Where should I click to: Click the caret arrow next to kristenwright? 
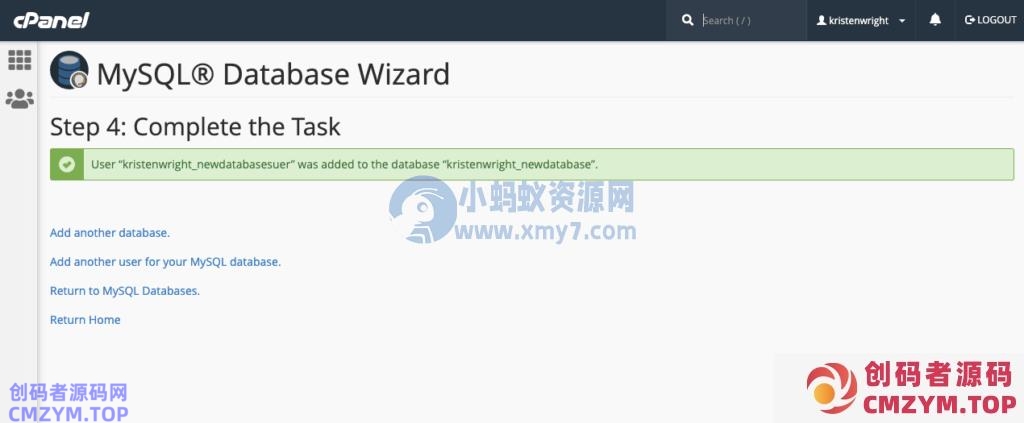[x=902, y=21]
